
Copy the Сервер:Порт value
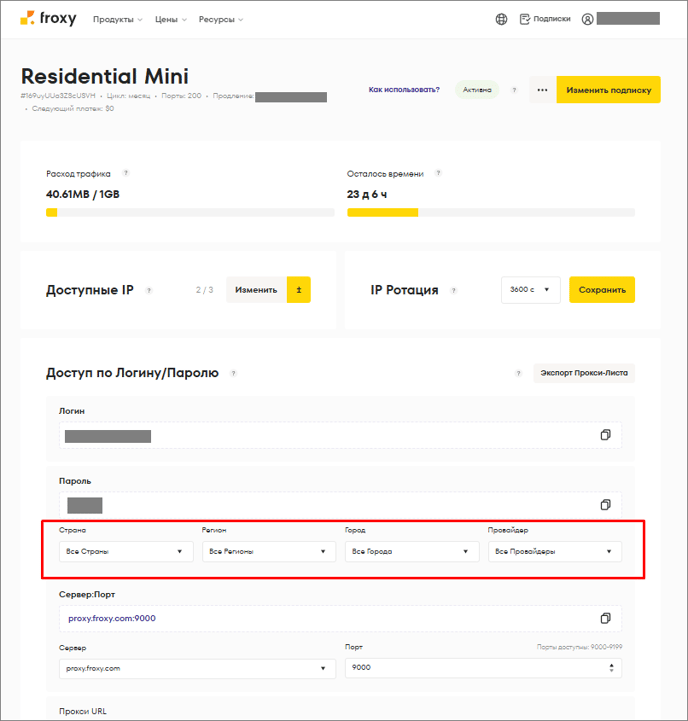point(606,618)
